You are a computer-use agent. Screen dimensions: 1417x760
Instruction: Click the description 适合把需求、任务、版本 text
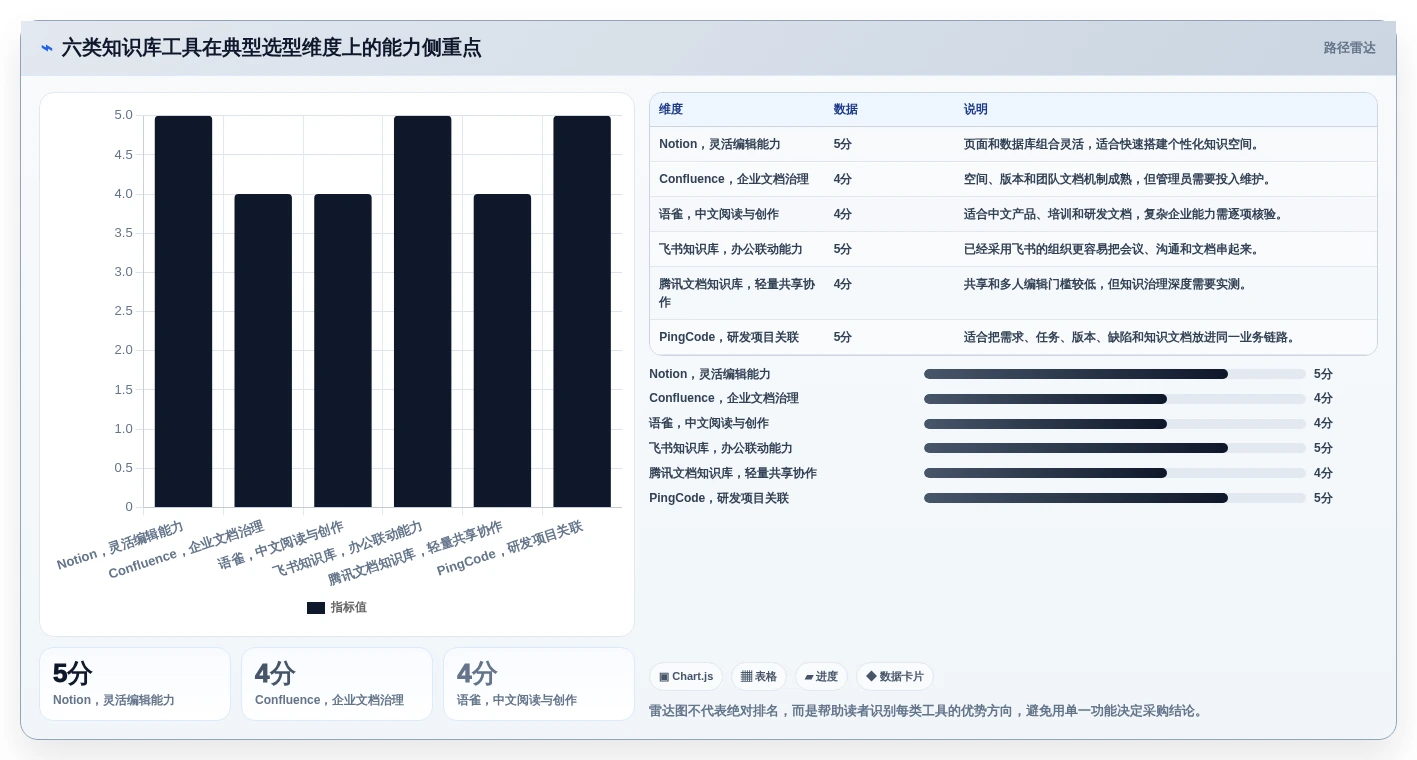pyautogui.click(x=1131, y=337)
